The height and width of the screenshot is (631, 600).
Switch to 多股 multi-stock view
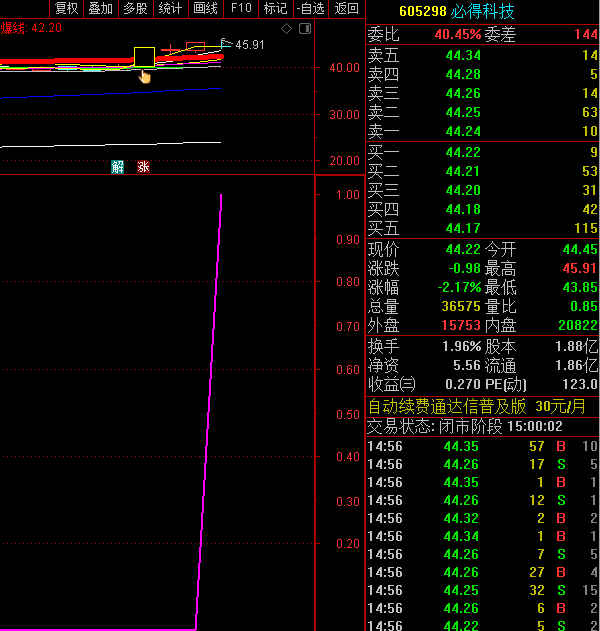tap(135, 9)
